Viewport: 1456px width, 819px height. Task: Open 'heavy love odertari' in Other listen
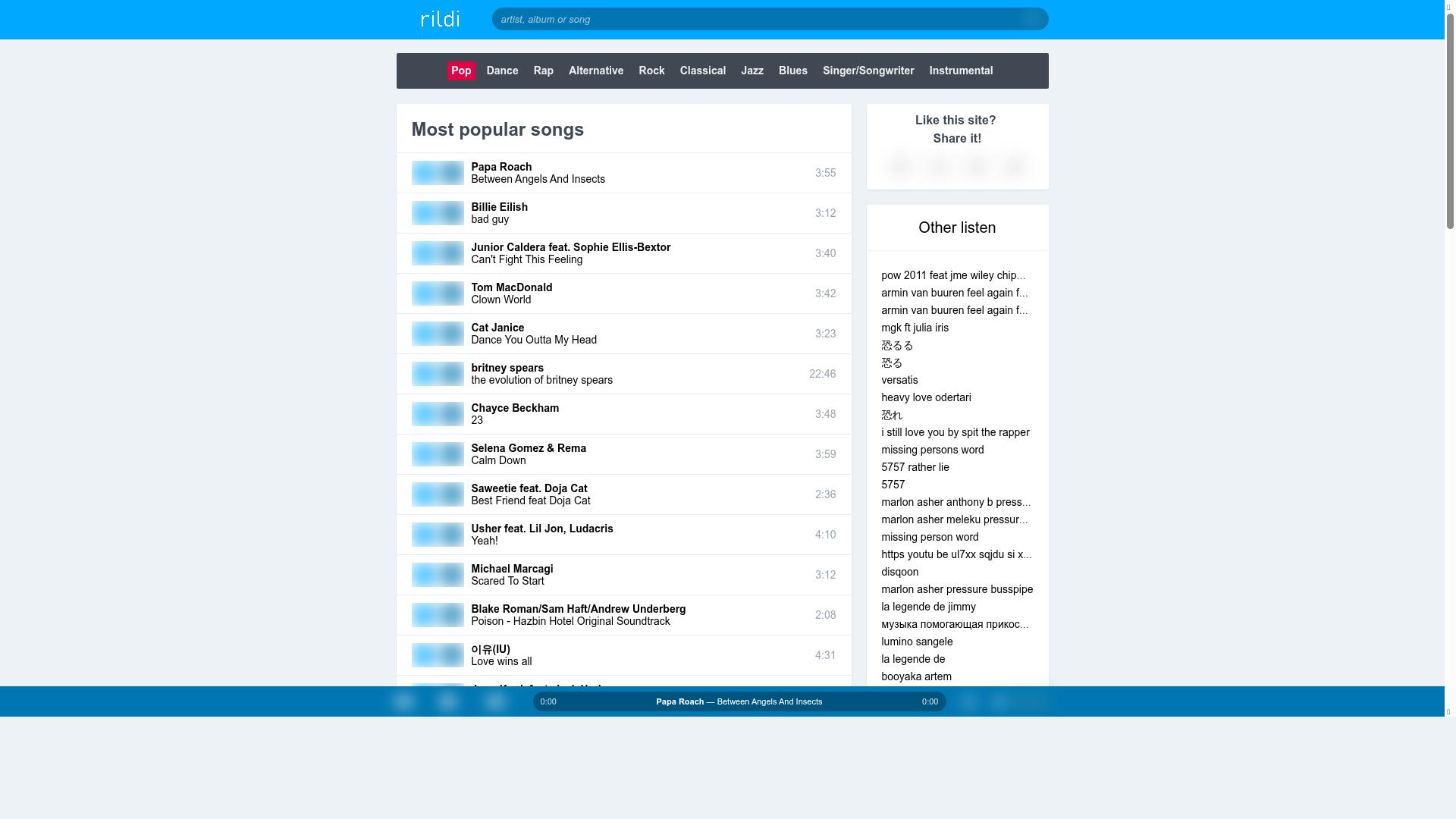pos(925,397)
